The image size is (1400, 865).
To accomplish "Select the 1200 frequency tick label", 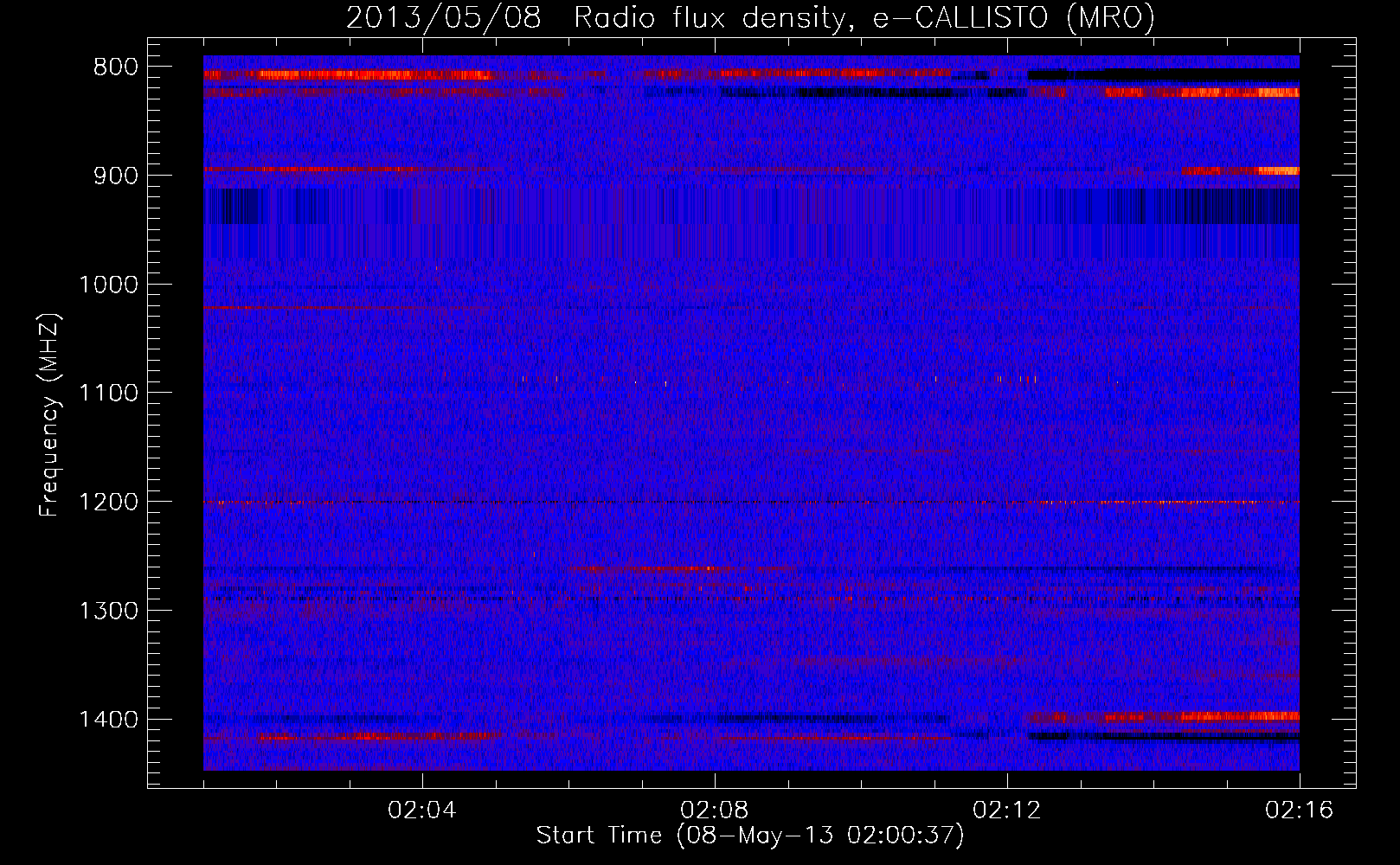I will 108,502.
